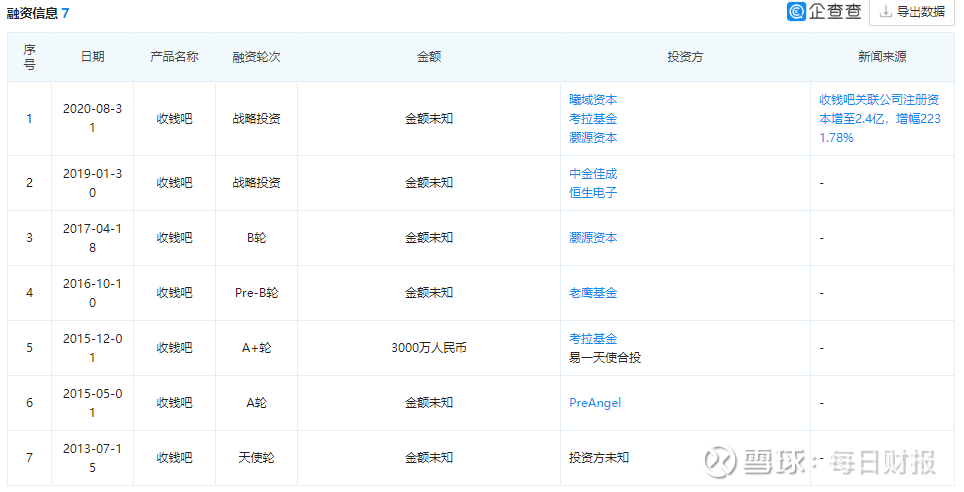Click the B轮 round cell
The height and width of the screenshot is (492, 964).
pos(256,238)
